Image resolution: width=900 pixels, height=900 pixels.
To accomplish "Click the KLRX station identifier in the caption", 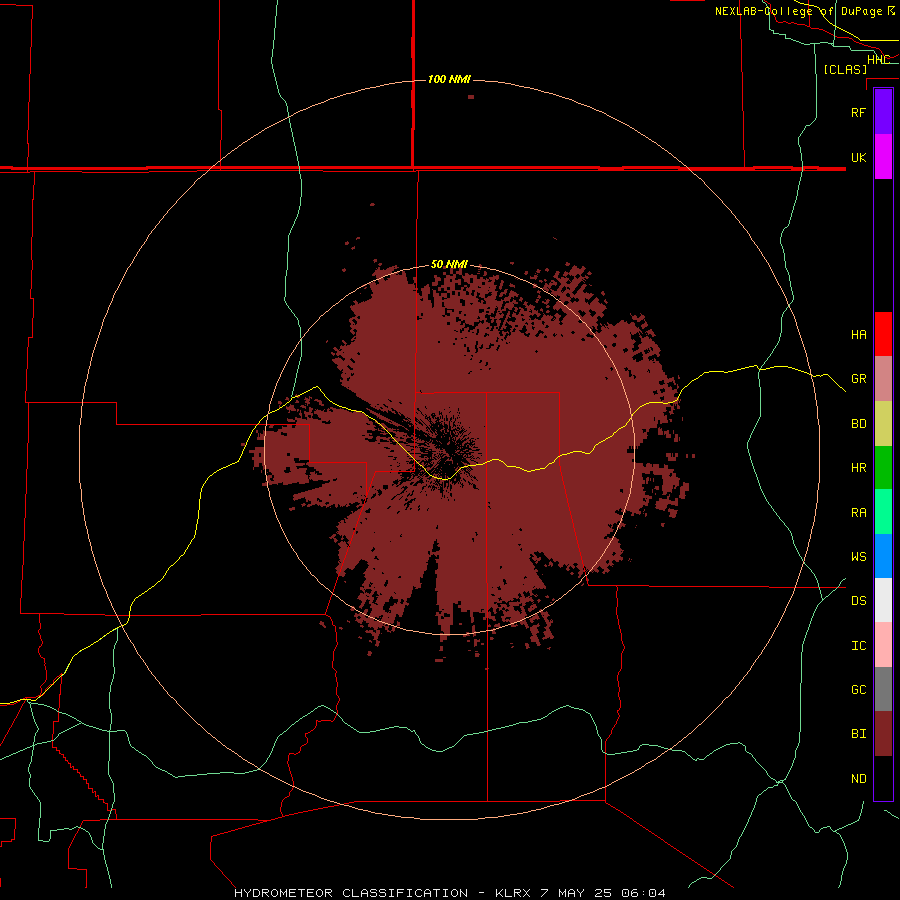I will pos(515,893).
